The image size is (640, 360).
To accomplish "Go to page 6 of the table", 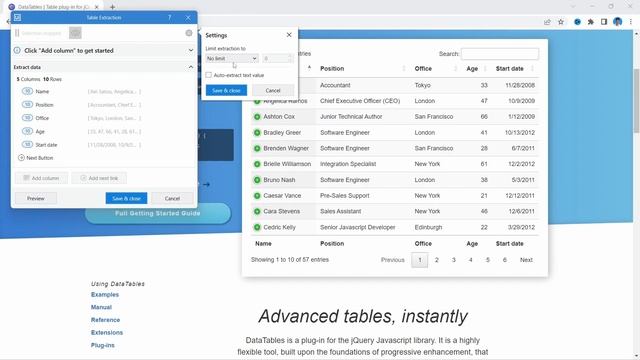I will (505, 260).
